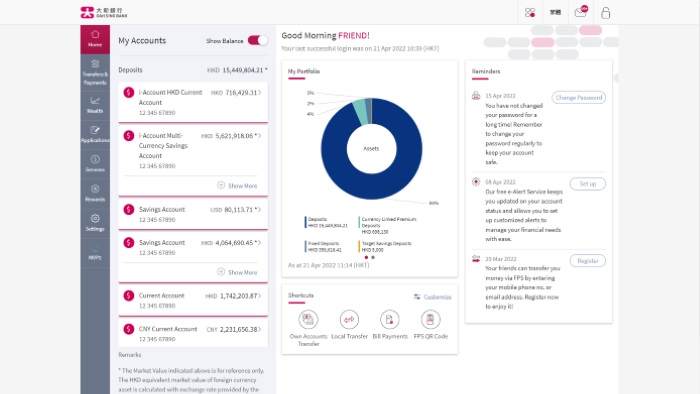The image size is (700, 394).
Task: Open the Own Accounts Transfer shortcut icon
Action: (x=308, y=319)
